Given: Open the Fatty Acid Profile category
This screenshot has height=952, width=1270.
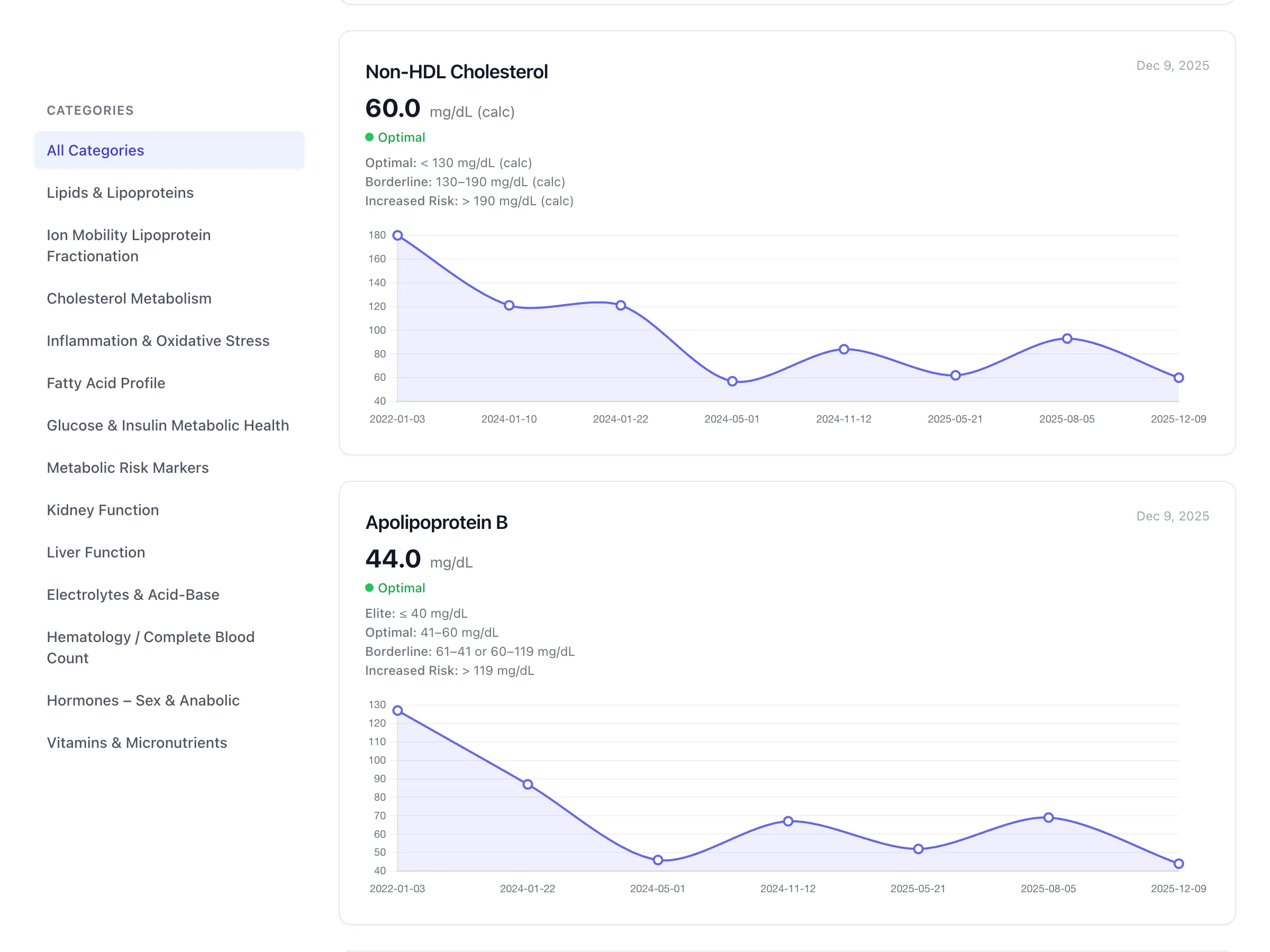Looking at the screenshot, I should coord(106,383).
